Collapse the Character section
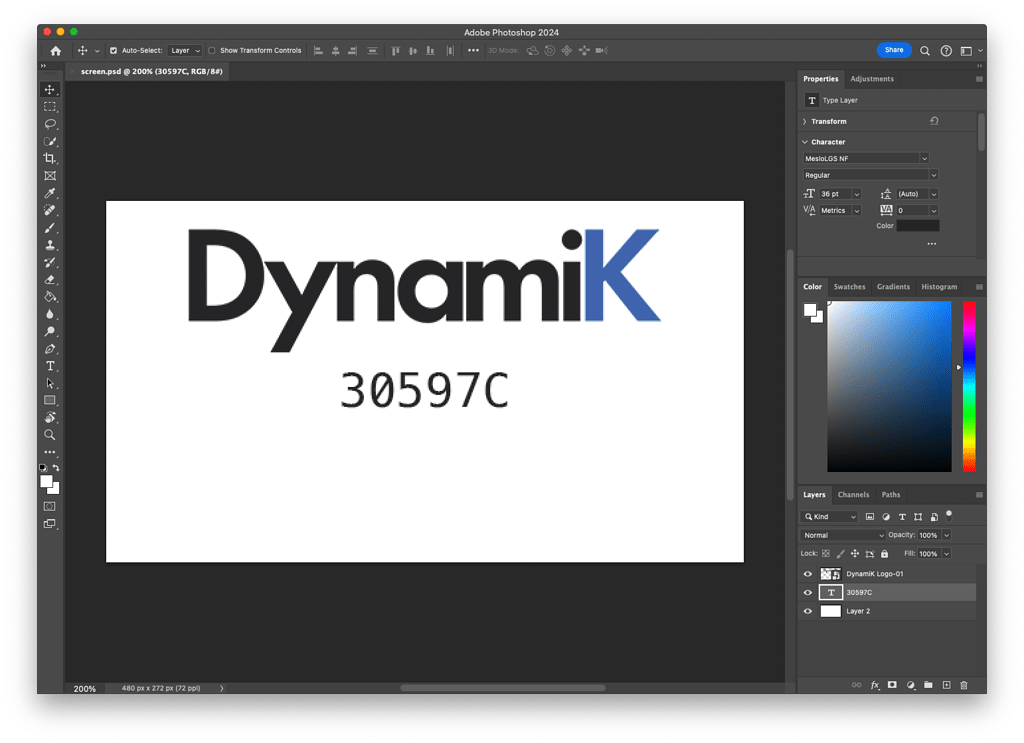This screenshot has height=743, width=1024. [x=804, y=141]
